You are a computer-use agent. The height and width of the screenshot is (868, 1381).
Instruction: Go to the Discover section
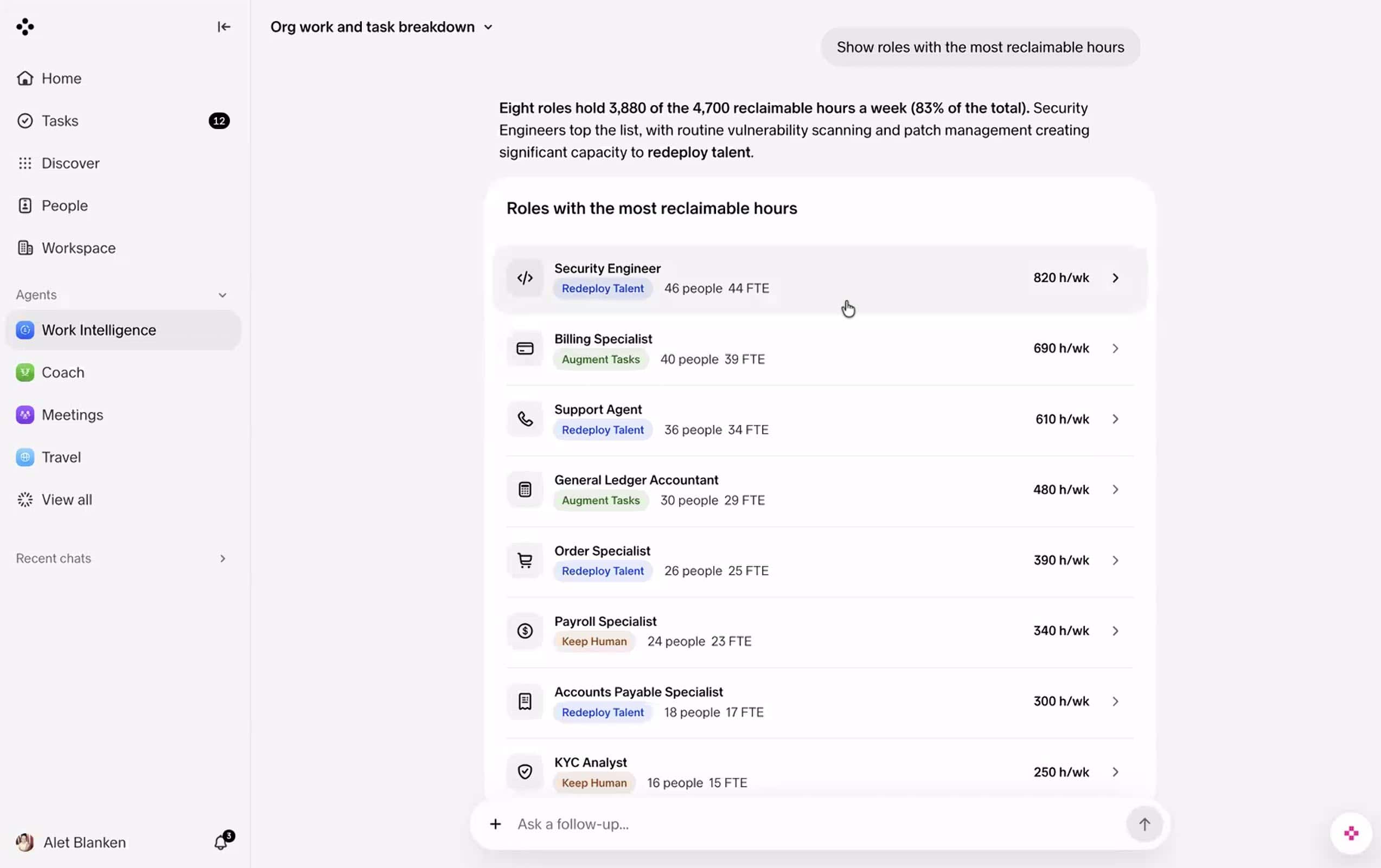[x=123, y=163]
